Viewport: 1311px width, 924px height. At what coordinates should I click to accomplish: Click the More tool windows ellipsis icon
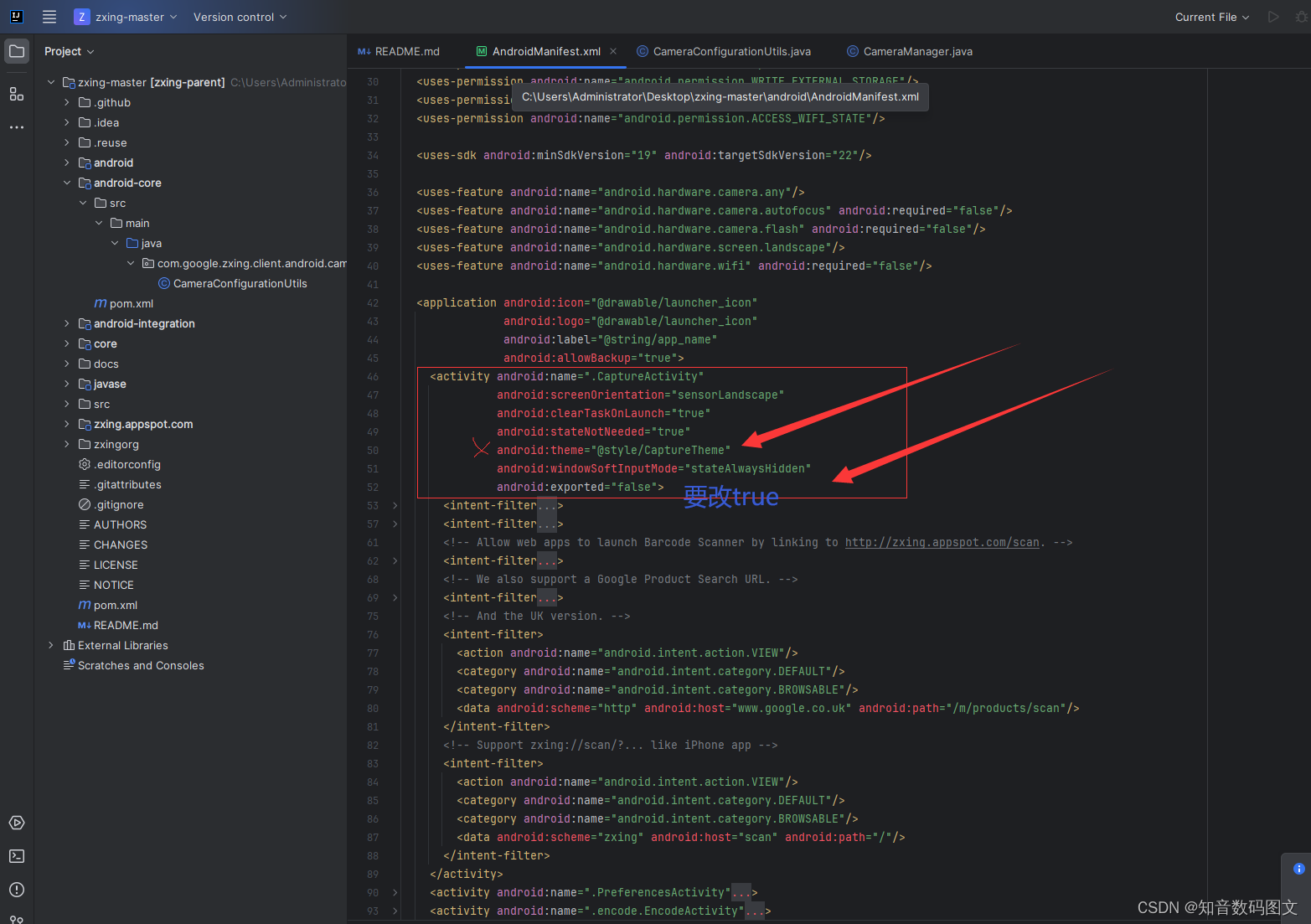click(17, 126)
